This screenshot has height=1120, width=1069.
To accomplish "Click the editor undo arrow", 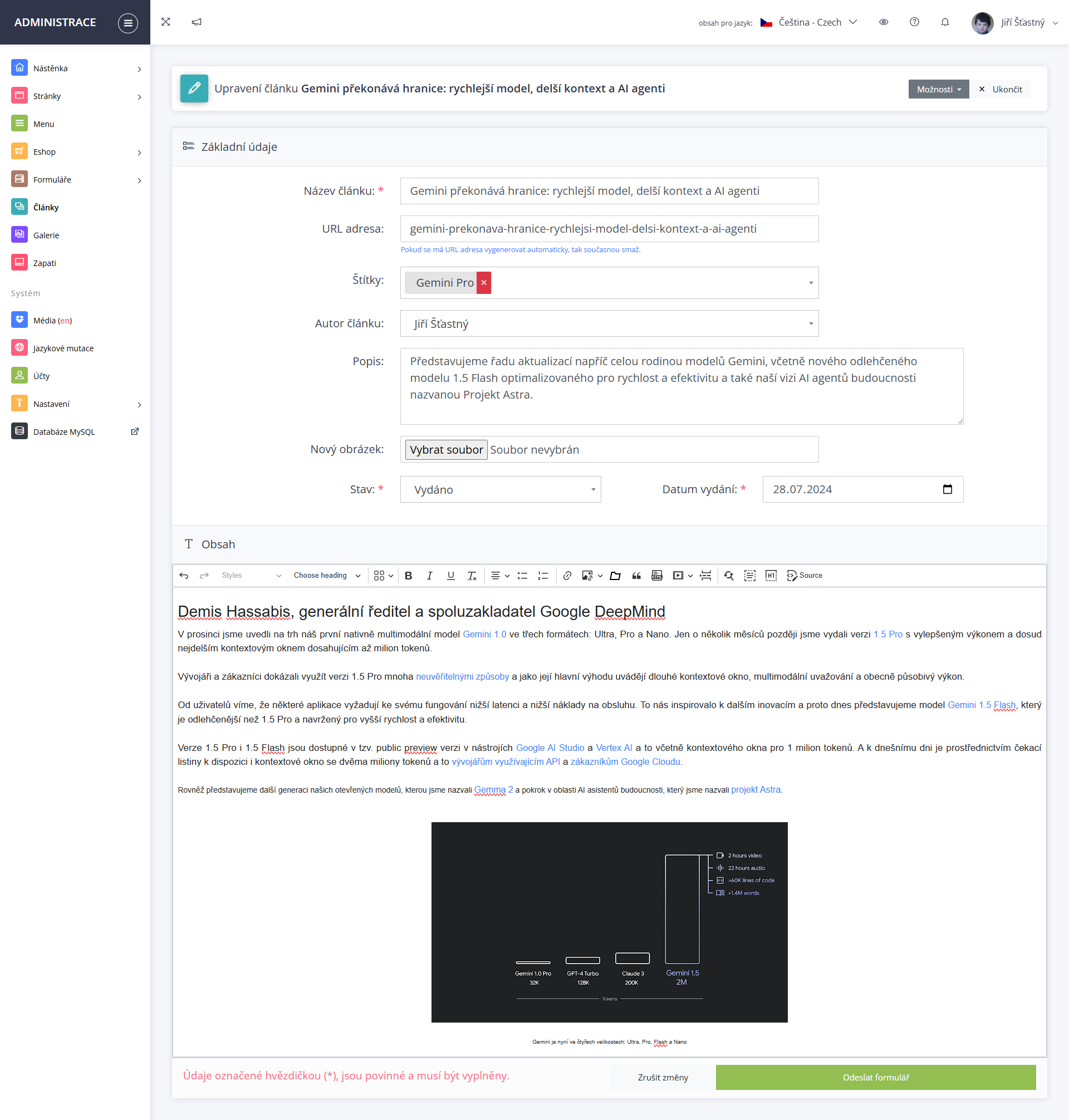I will click(184, 576).
